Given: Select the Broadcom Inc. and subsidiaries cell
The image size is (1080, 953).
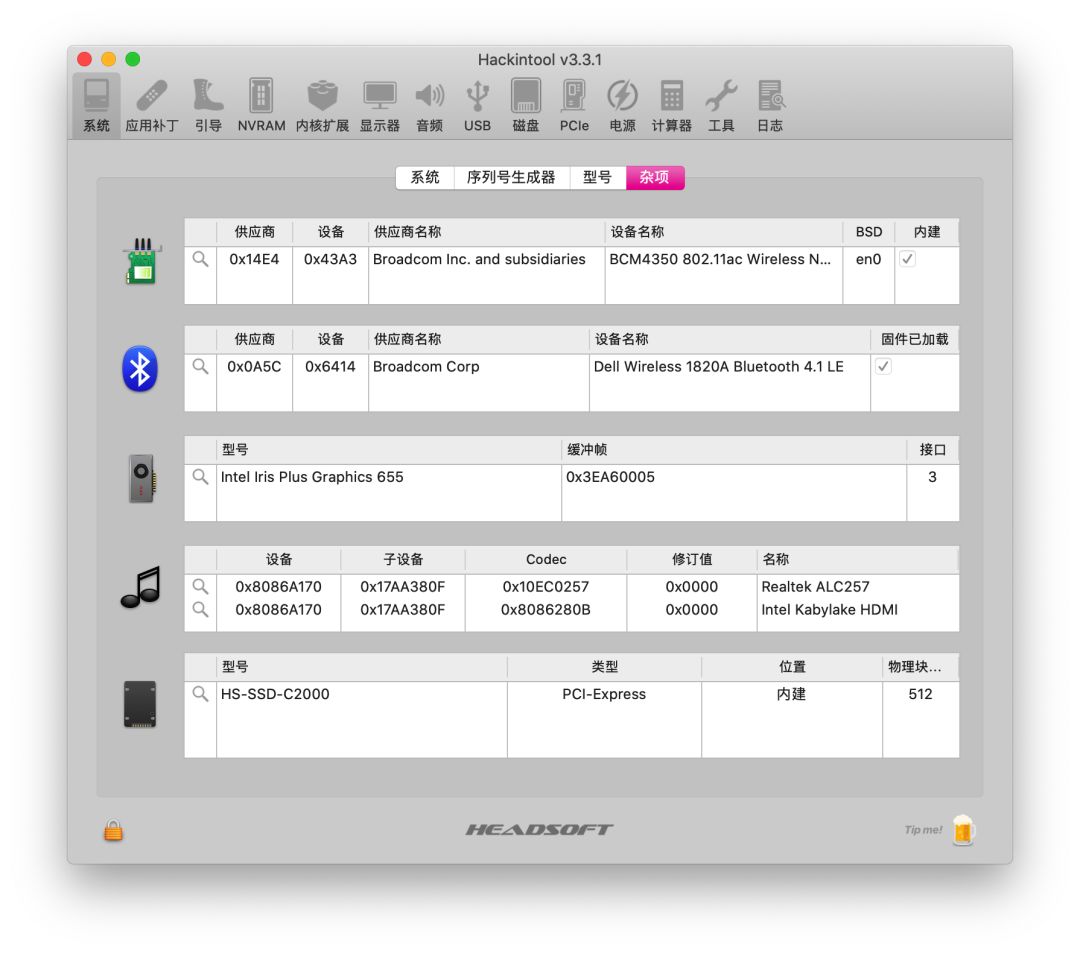Looking at the screenshot, I should point(486,259).
